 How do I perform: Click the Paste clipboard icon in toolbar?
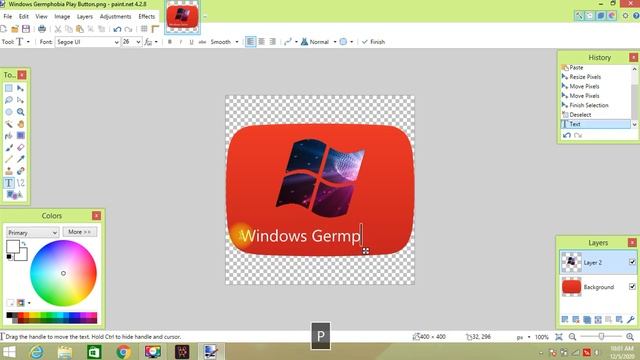point(80,29)
